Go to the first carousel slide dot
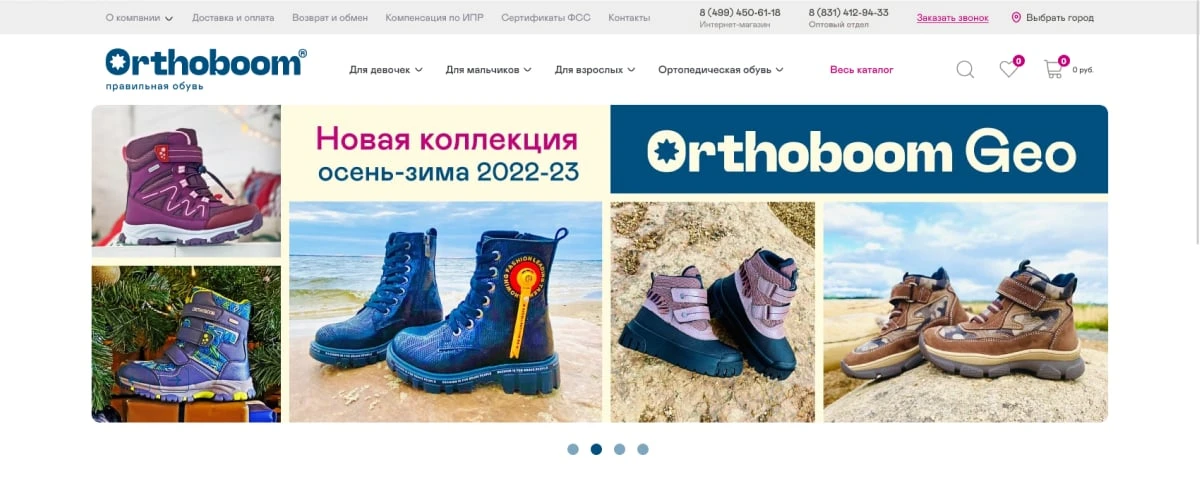The image size is (1200, 485). (x=573, y=449)
